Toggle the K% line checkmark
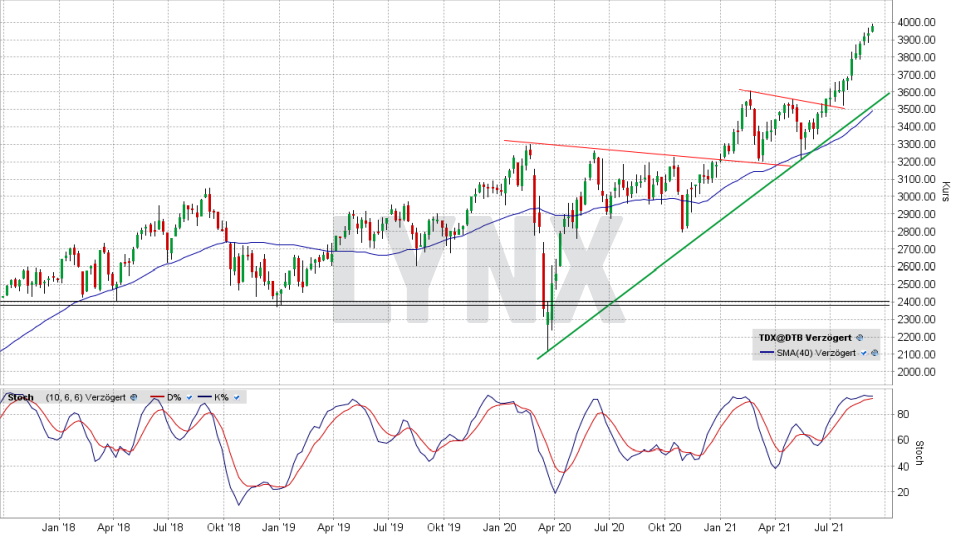 (236, 397)
